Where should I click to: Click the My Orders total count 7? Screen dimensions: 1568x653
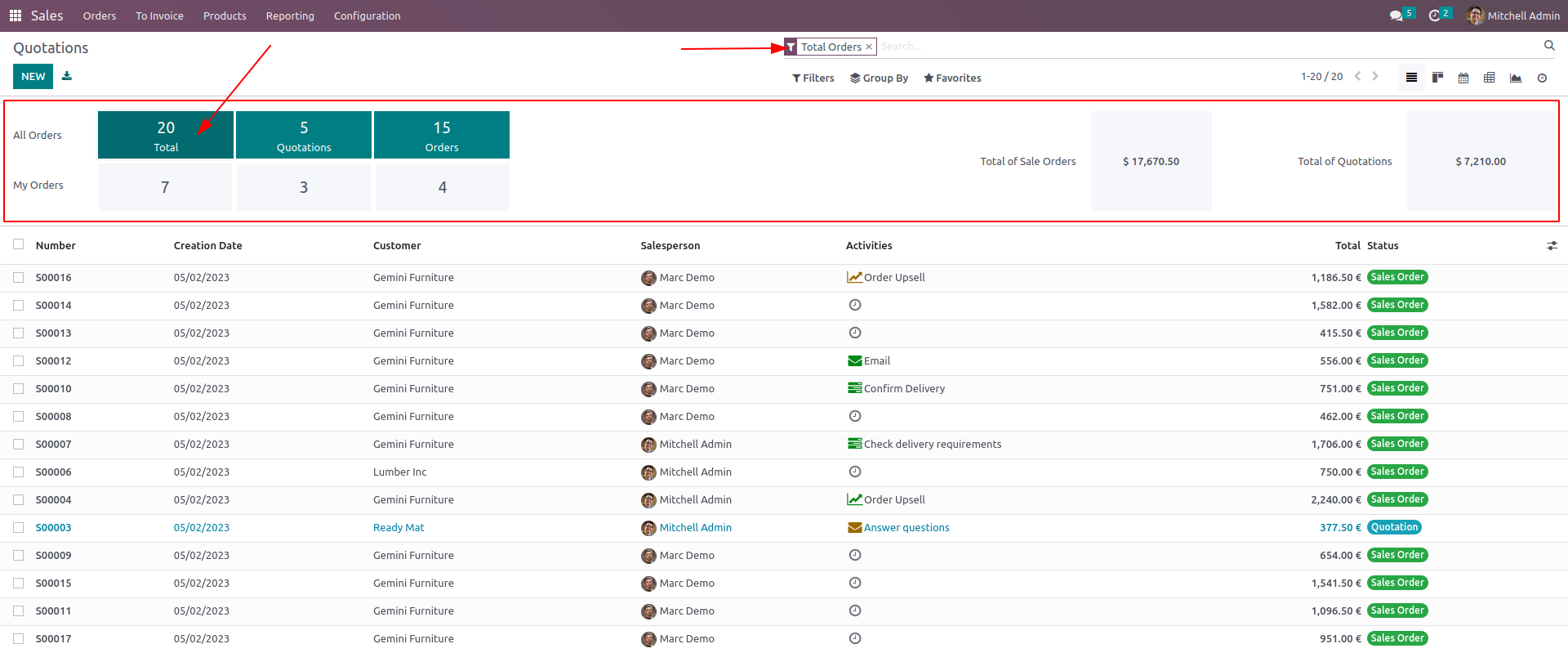165,187
